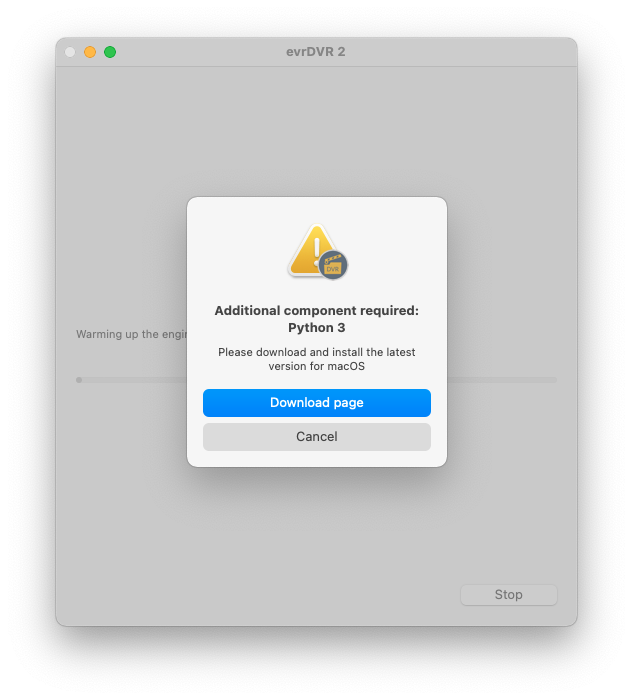Click the progress bar start indicator dot
The image size is (633, 700).
point(79,380)
